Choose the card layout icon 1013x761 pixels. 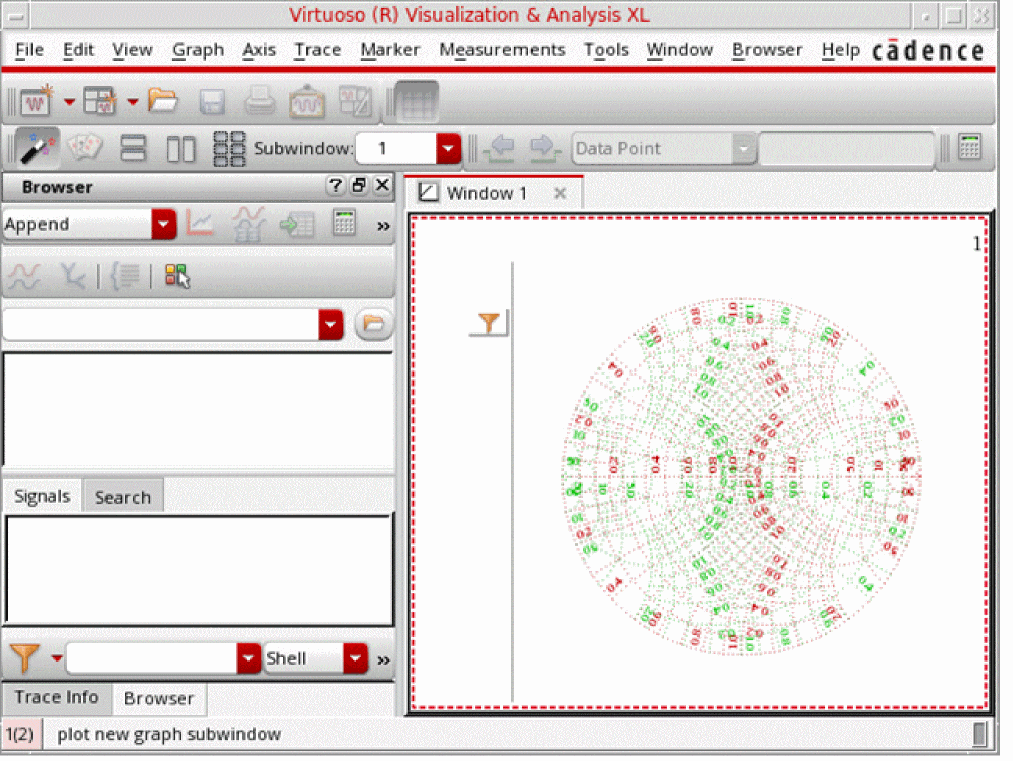click(x=85, y=148)
